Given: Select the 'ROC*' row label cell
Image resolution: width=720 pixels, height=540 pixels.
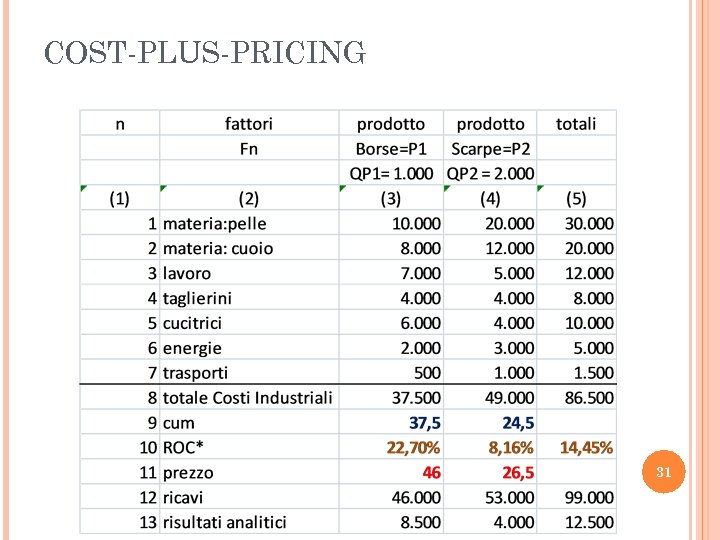Looking at the screenshot, I should click(x=184, y=447).
